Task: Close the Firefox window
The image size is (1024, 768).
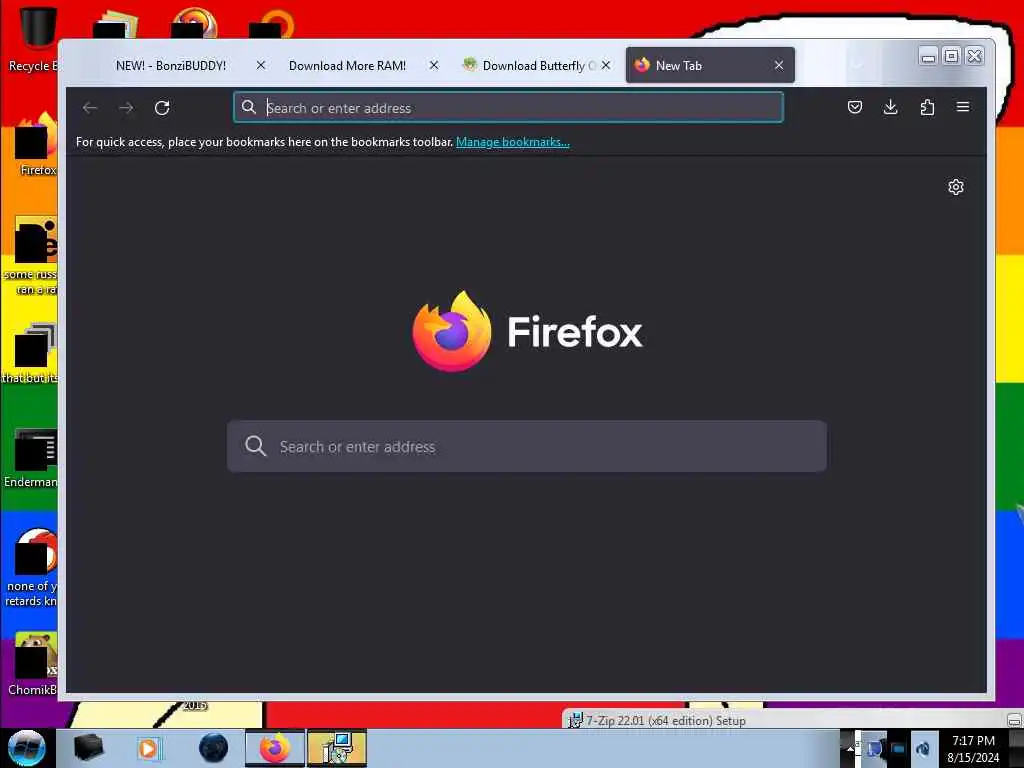Action: 974,56
